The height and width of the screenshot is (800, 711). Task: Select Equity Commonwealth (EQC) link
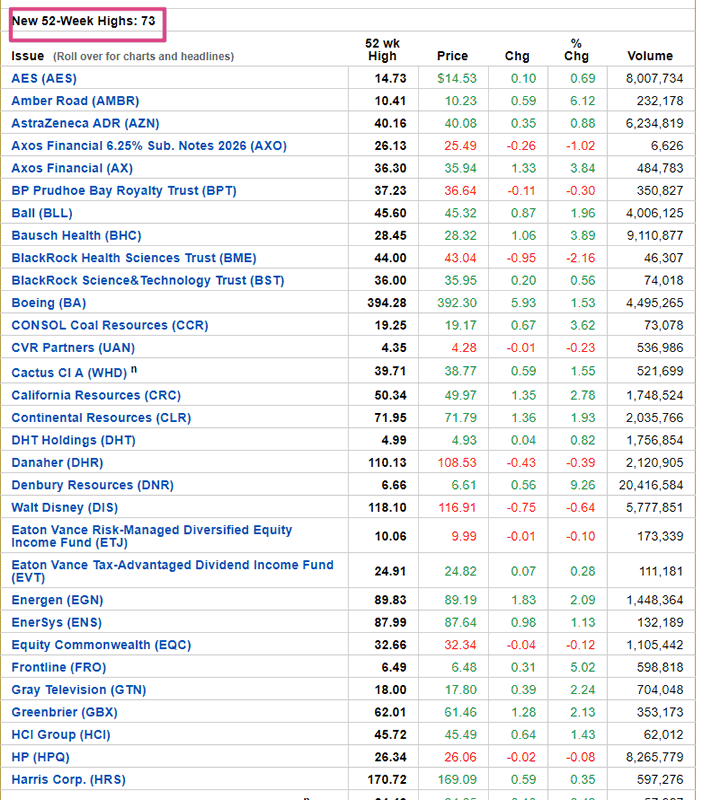tap(101, 645)
